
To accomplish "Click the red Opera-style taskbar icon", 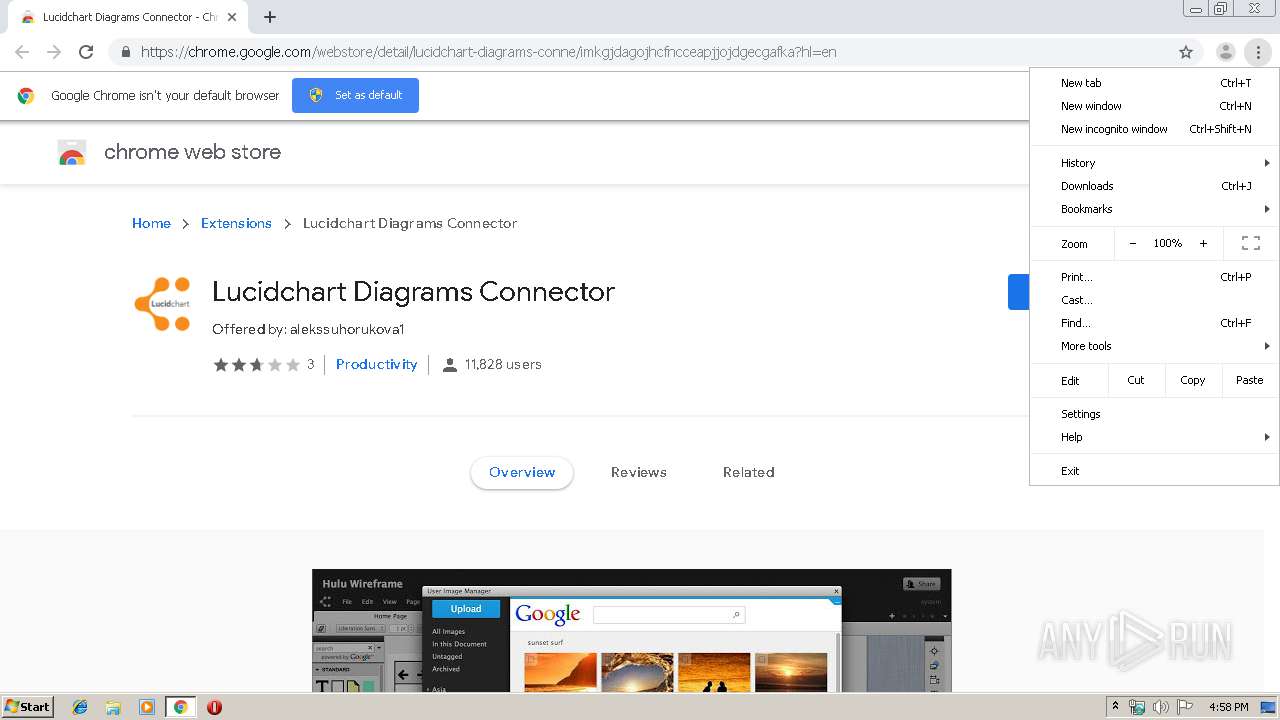I will pyautogui.click(x=214, y=707).
